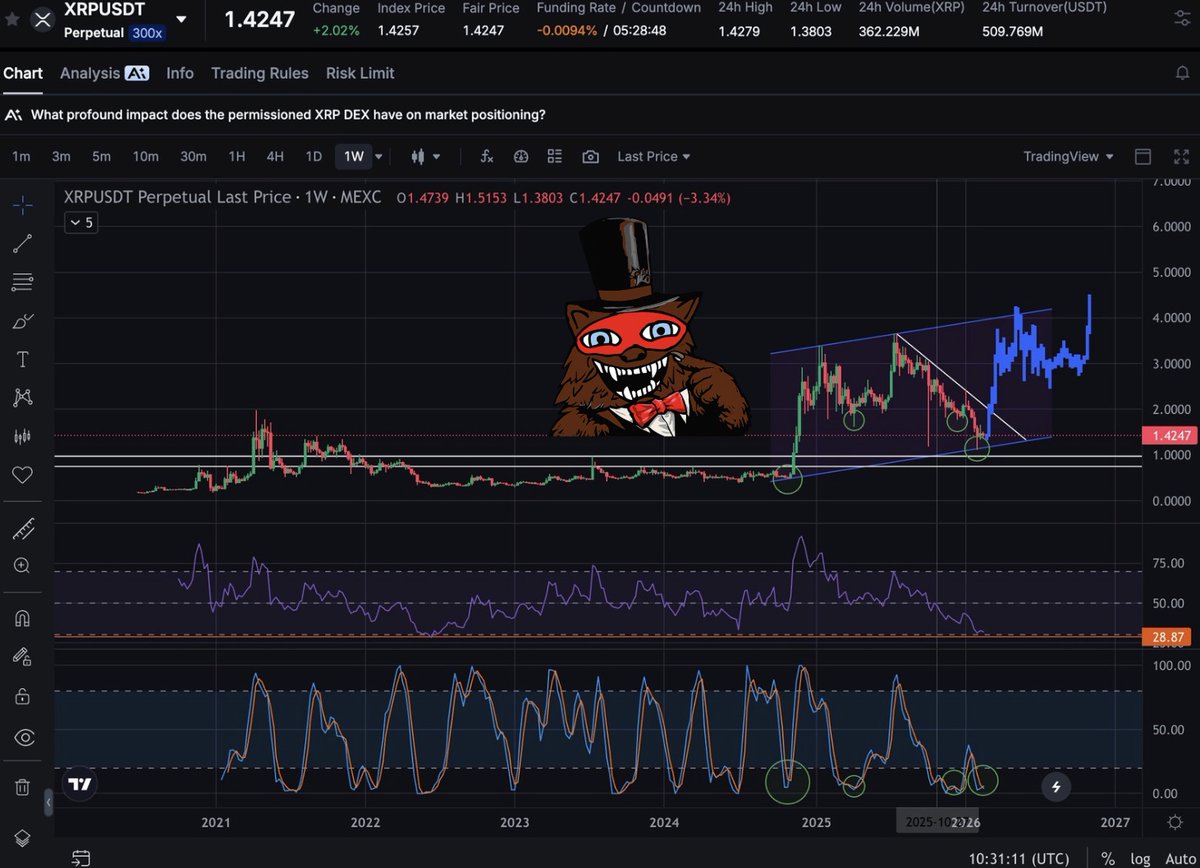Open the favorites heart icon tools
This screenshot has width=1200, height=868.
coord(22,475)
